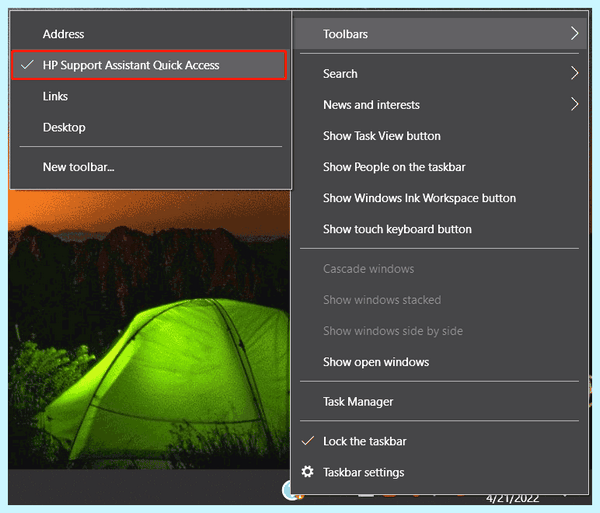Click the HP Support Assistant checkmark icon

click(28, 65)
